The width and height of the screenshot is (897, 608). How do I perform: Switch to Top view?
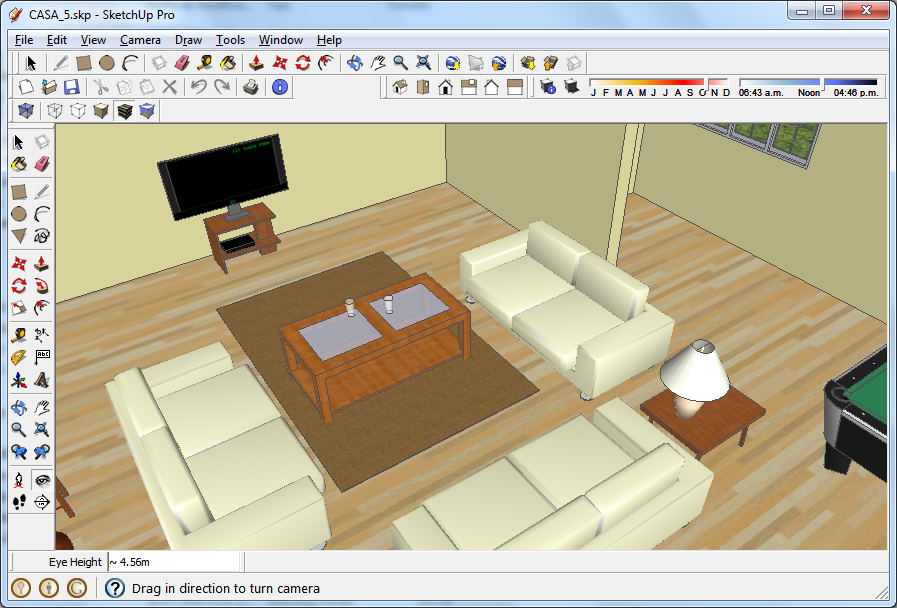tap(423, 87)
